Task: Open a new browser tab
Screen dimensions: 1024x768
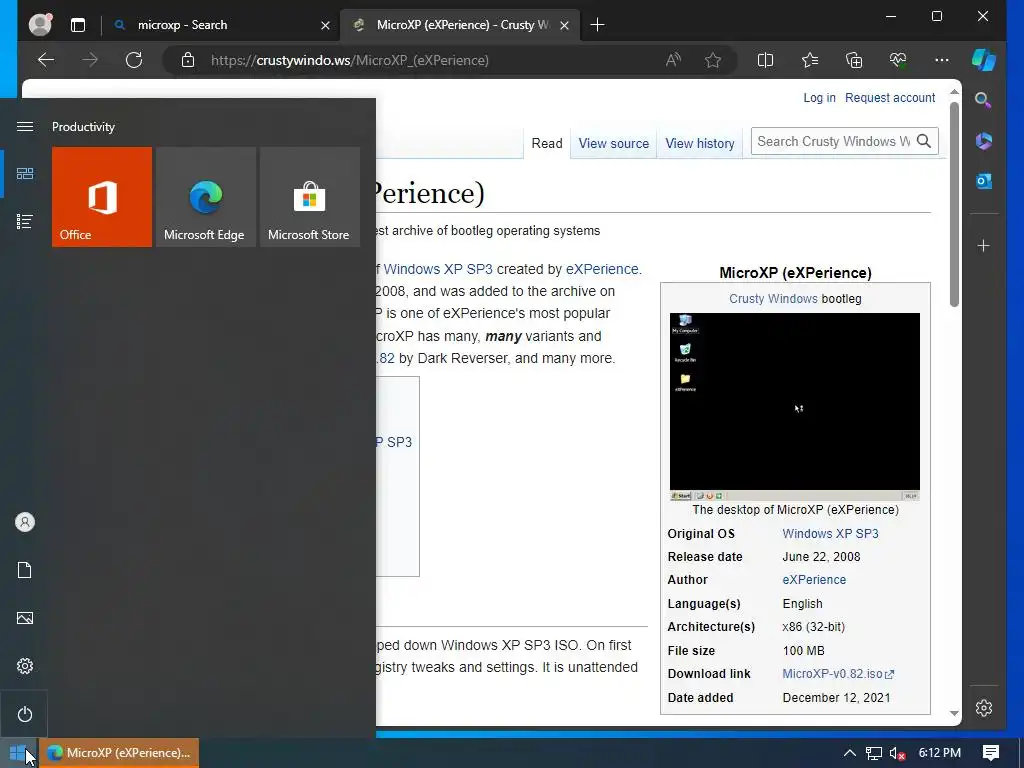Action: 597,25
